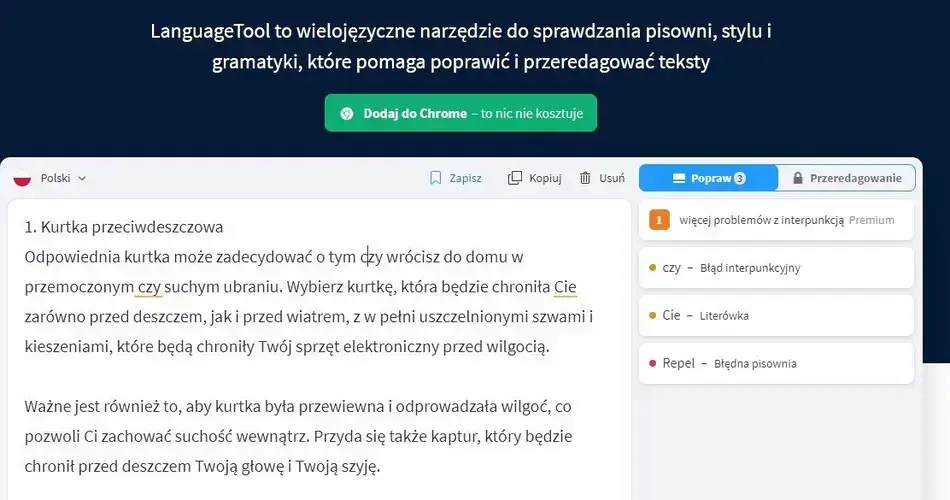Screen dimensions: 950x500
Task: Open the premium punctuation problems card
Action: click(775, 220)
